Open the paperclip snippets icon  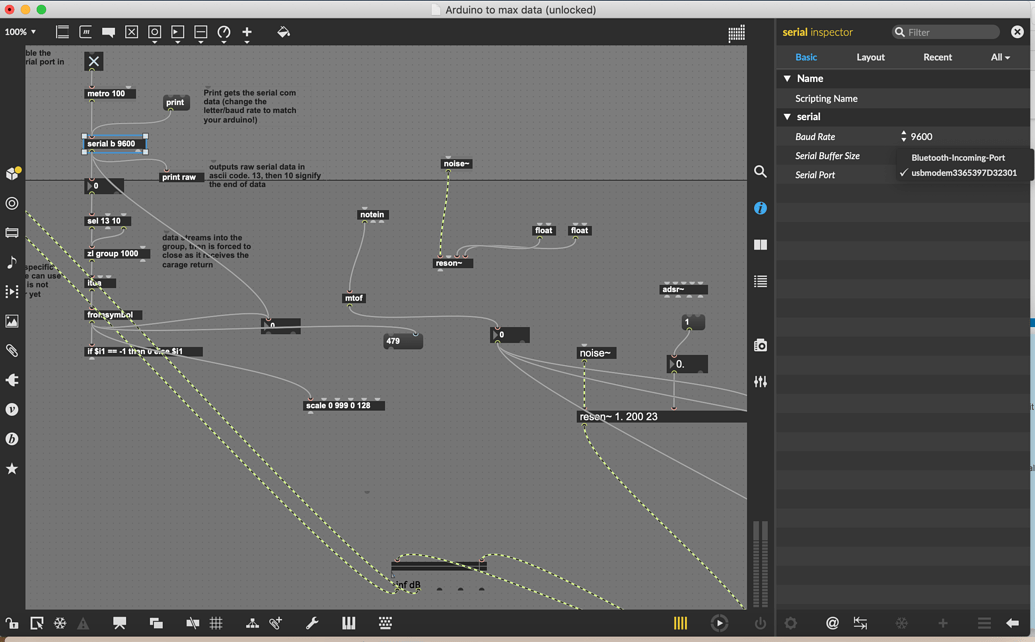pos(12,351)
